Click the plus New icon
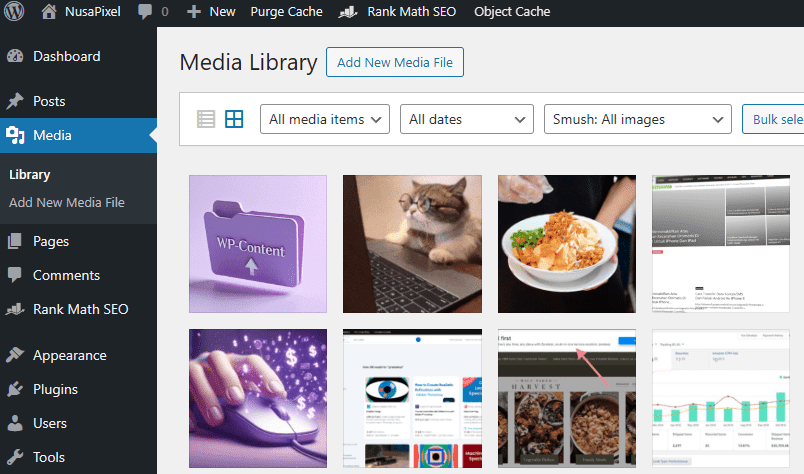 click(193, 11)
